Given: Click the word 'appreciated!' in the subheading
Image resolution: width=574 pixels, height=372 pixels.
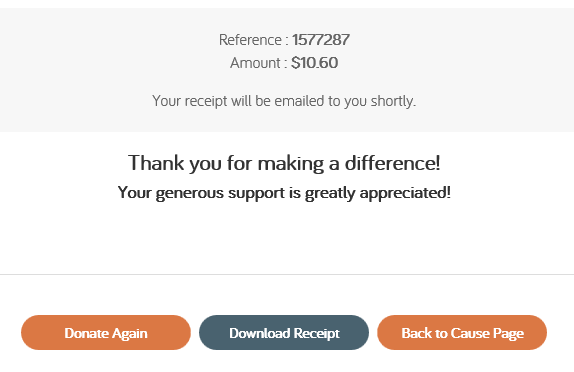Looking at the screenshot, I should click(x=405, y=193).
